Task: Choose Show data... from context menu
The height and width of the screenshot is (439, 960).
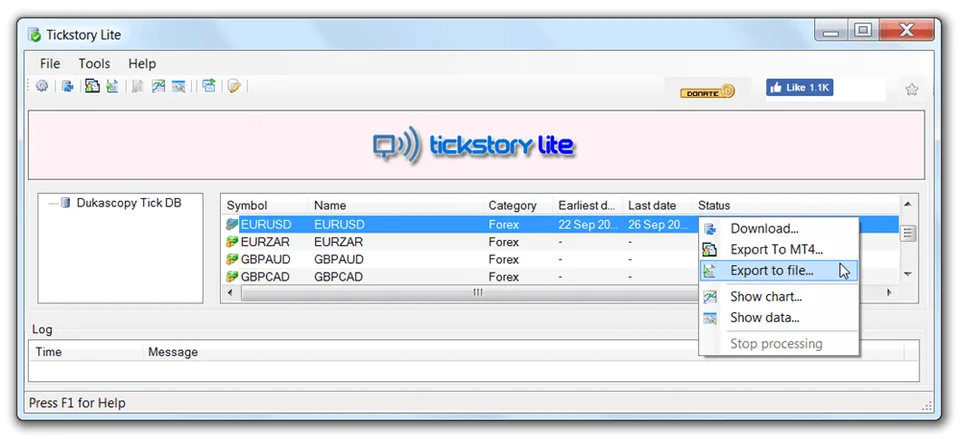Action: [x=779, y=318]
